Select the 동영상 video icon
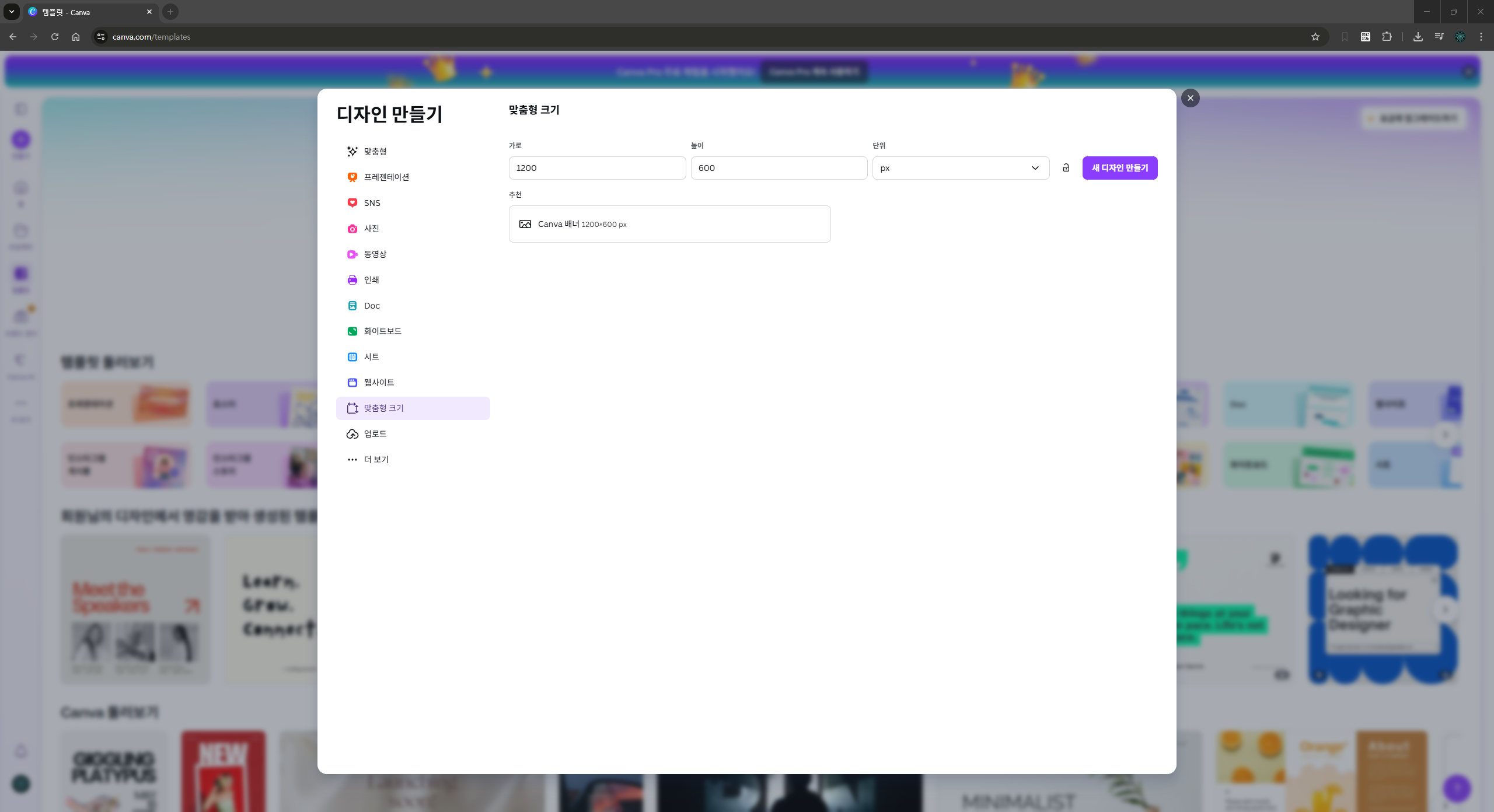Viewport: 1494px width, 812px height. (x=352, y=254)
